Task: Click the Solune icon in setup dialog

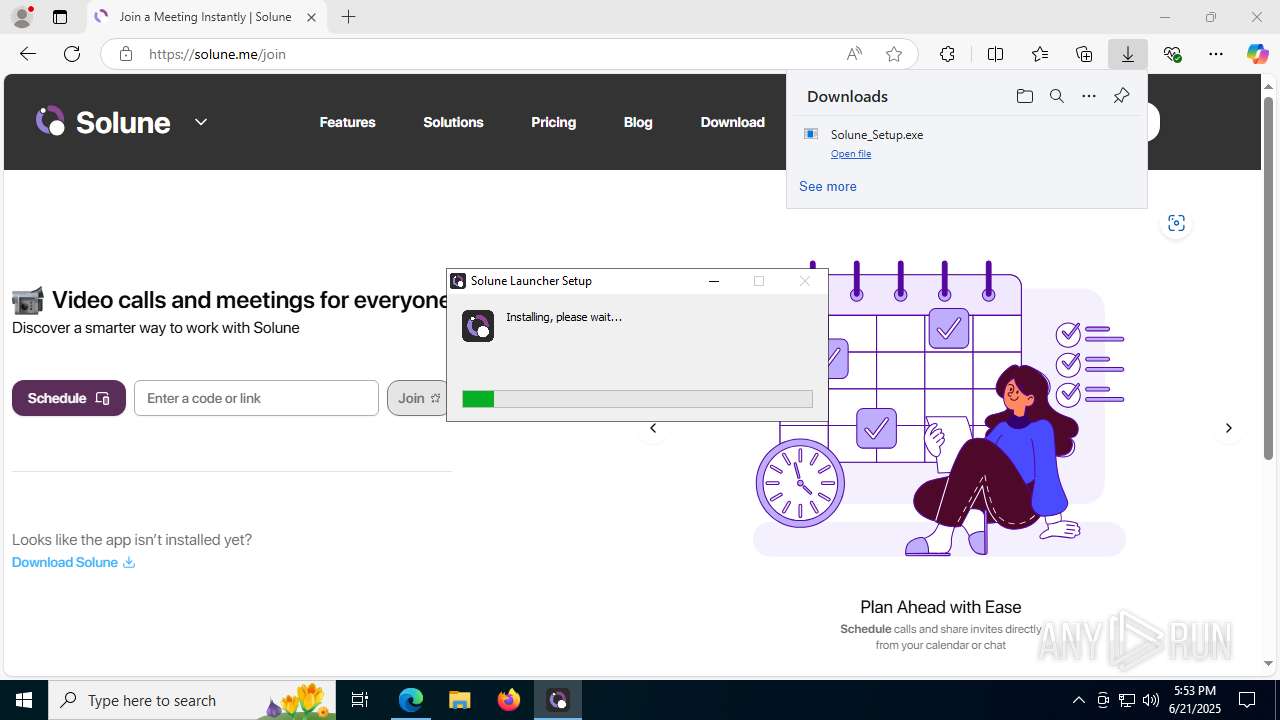Action: pyautogui.click(x=478, y=326)
